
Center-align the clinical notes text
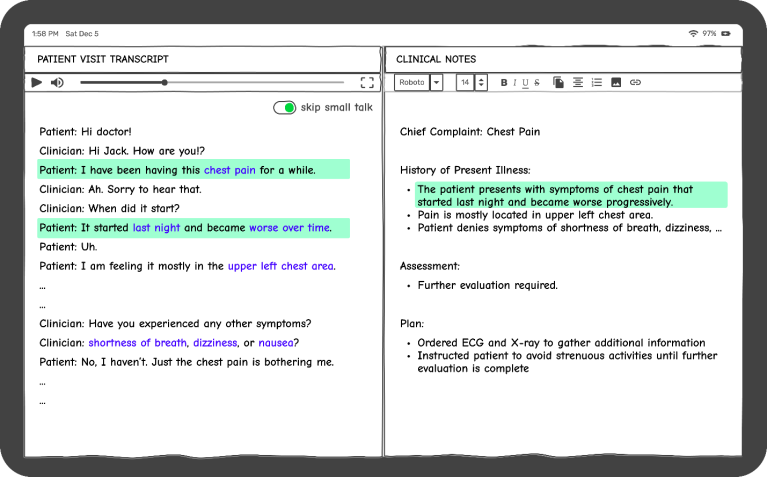pos(578,82)
